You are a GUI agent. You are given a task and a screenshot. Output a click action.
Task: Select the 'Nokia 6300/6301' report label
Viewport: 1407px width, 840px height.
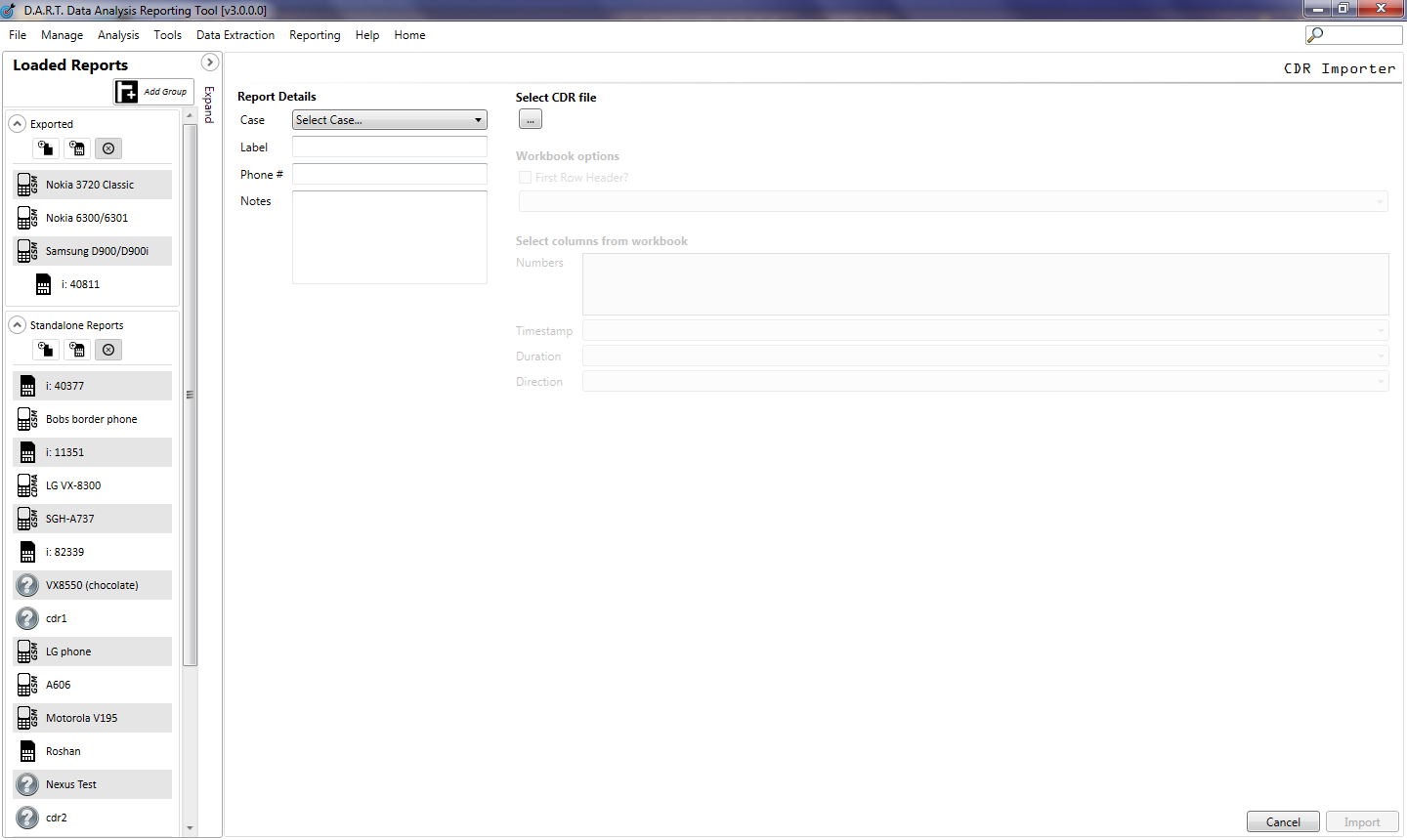pos(87,218)
